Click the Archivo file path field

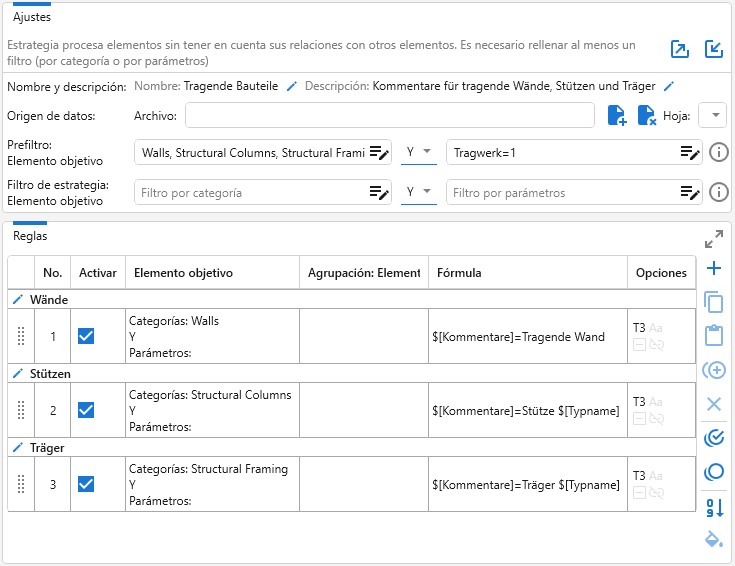[x=390, y=115]
